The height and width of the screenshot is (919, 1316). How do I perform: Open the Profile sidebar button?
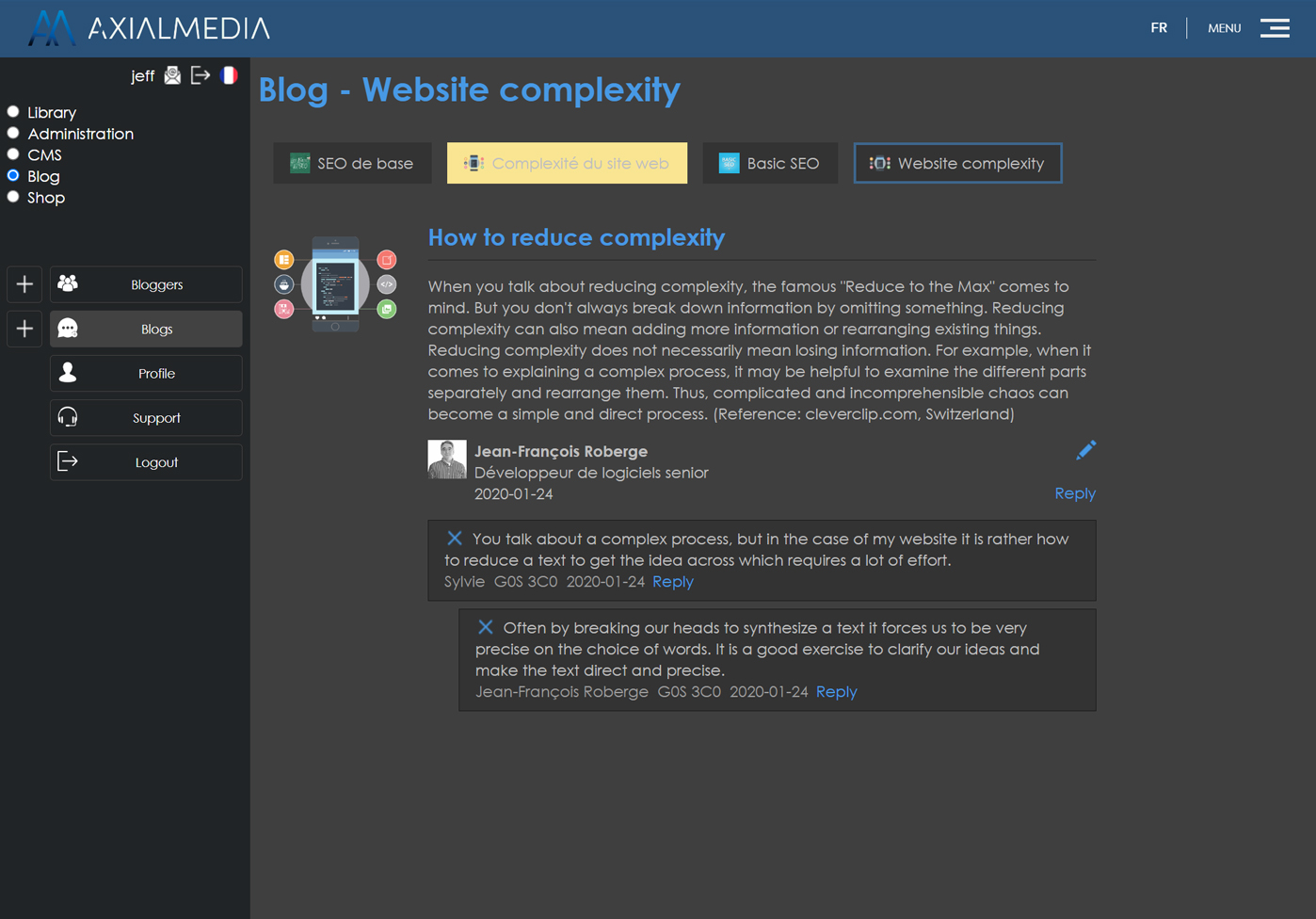[146, 374]
